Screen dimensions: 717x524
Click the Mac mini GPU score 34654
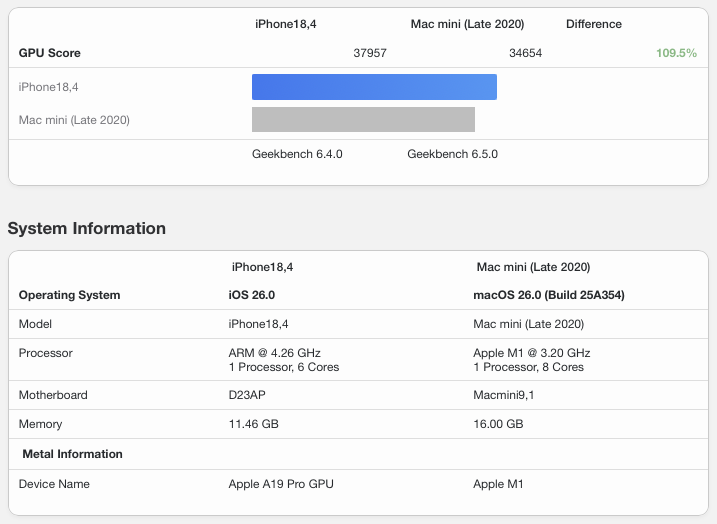(525, 53)
